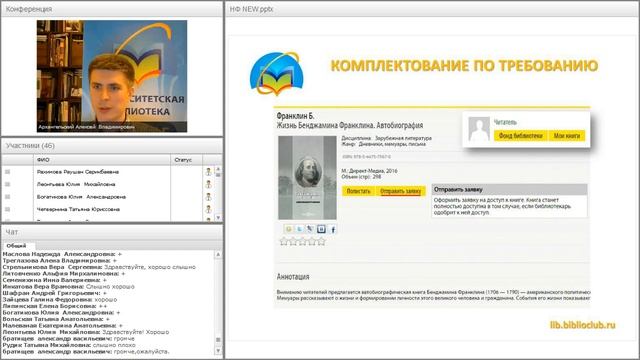640x360 pixels.
Task: Click book title Жизнь Бенджамина Франклина. Автобиография
Action: point(350,125)
